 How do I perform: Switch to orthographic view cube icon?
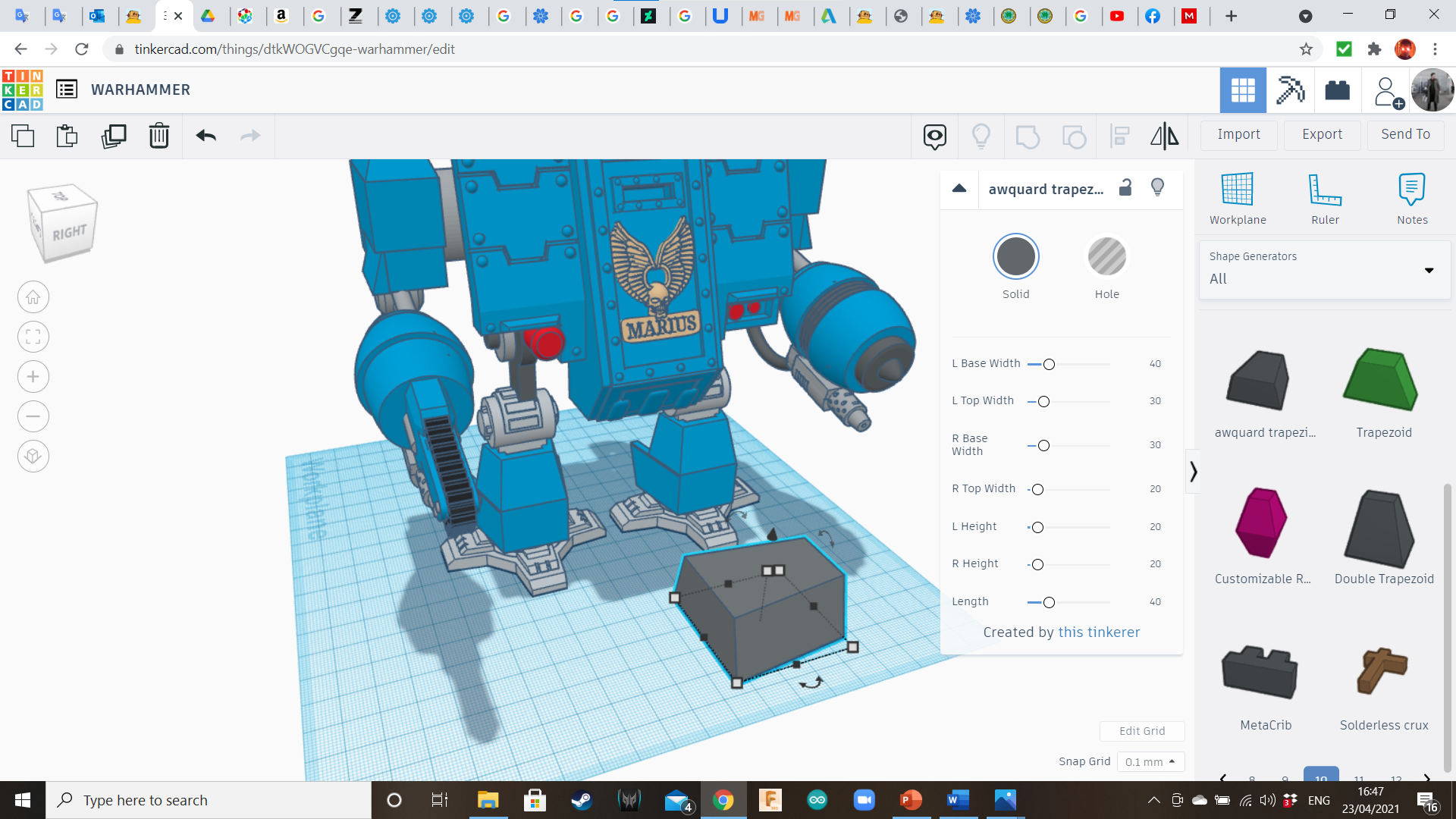pyautogui.click(x=33, y=457)
